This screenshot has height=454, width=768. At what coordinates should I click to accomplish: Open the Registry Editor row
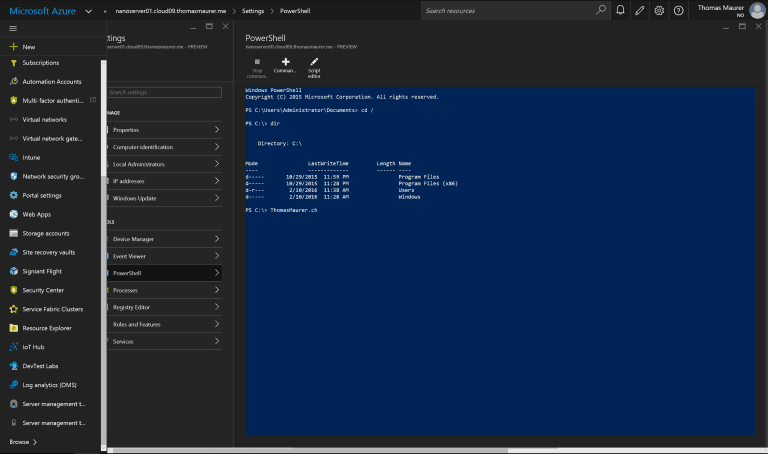(164, 307)
